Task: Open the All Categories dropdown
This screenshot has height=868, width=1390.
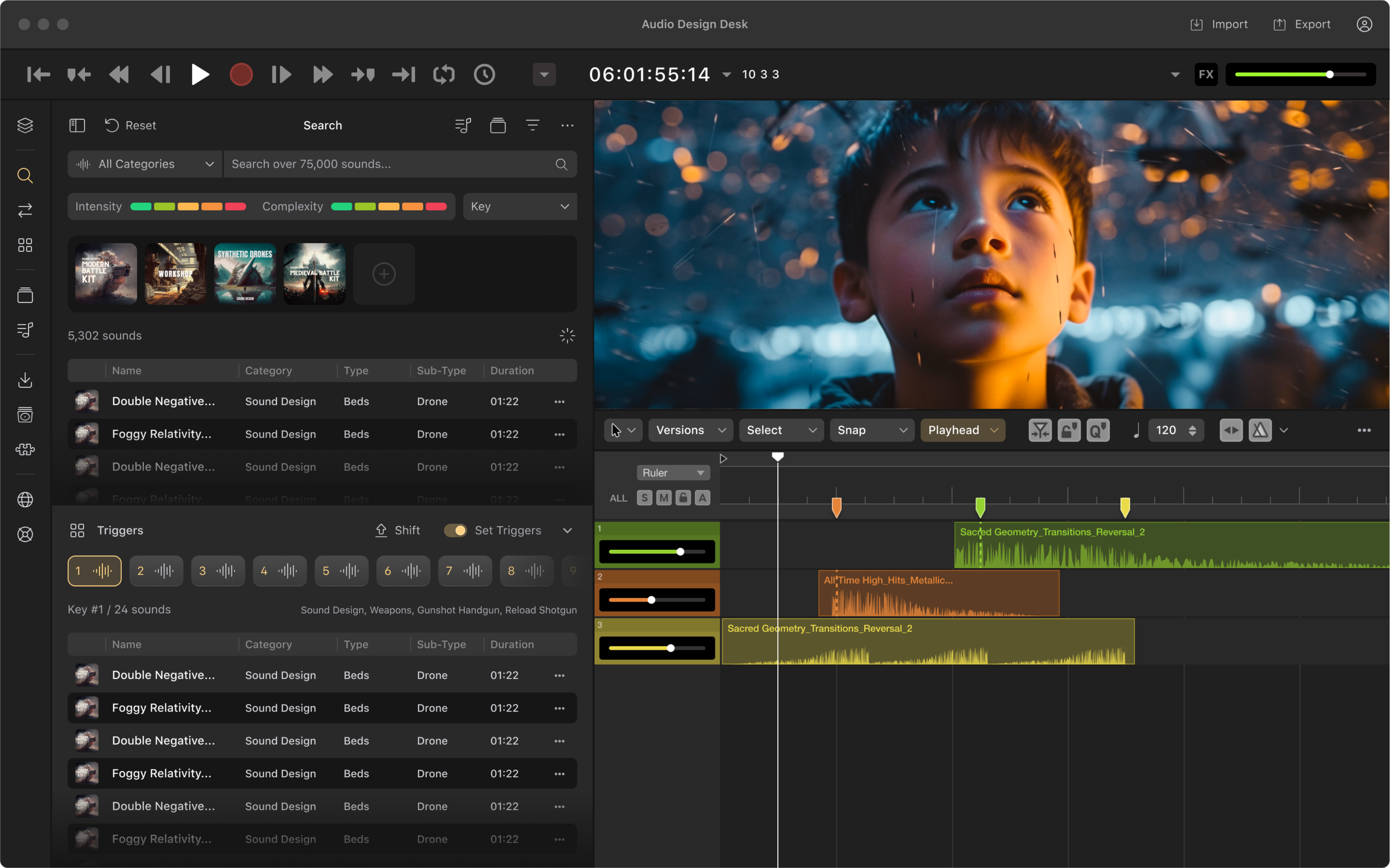Action: [x=144, y=164]
